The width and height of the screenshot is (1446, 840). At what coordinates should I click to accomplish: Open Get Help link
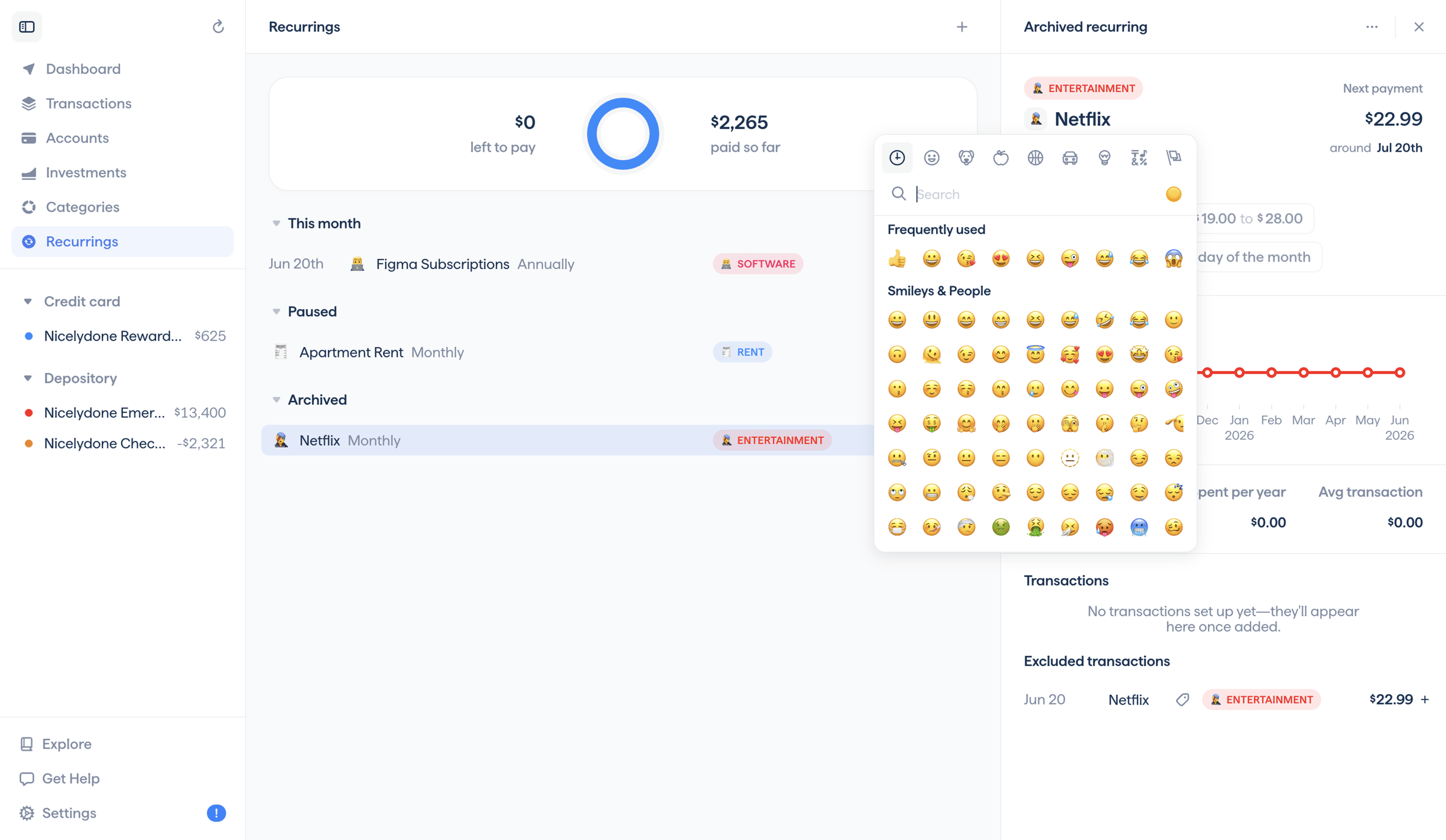coord(60,779)
